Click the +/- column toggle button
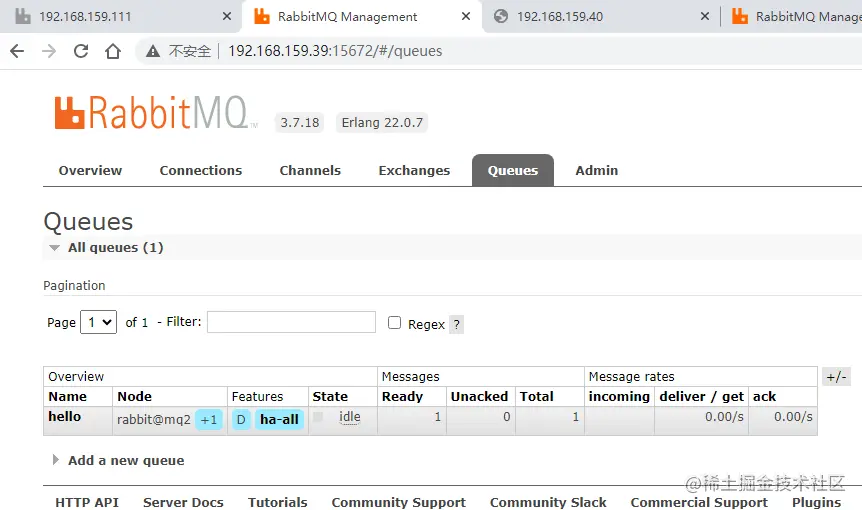The height and width of the screenshot is (510, 862). coord(836,377)
